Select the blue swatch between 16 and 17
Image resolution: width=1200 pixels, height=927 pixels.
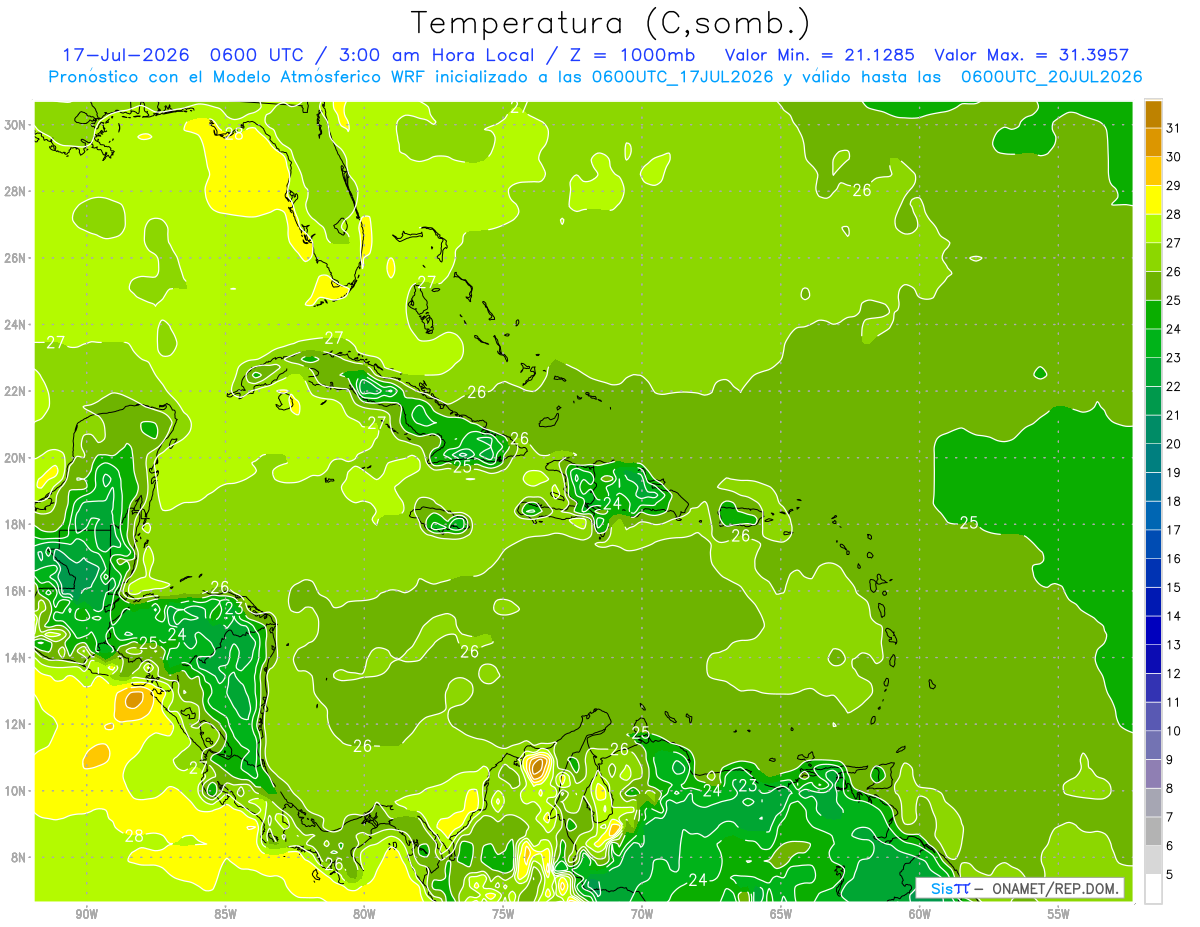point(1153,544)
